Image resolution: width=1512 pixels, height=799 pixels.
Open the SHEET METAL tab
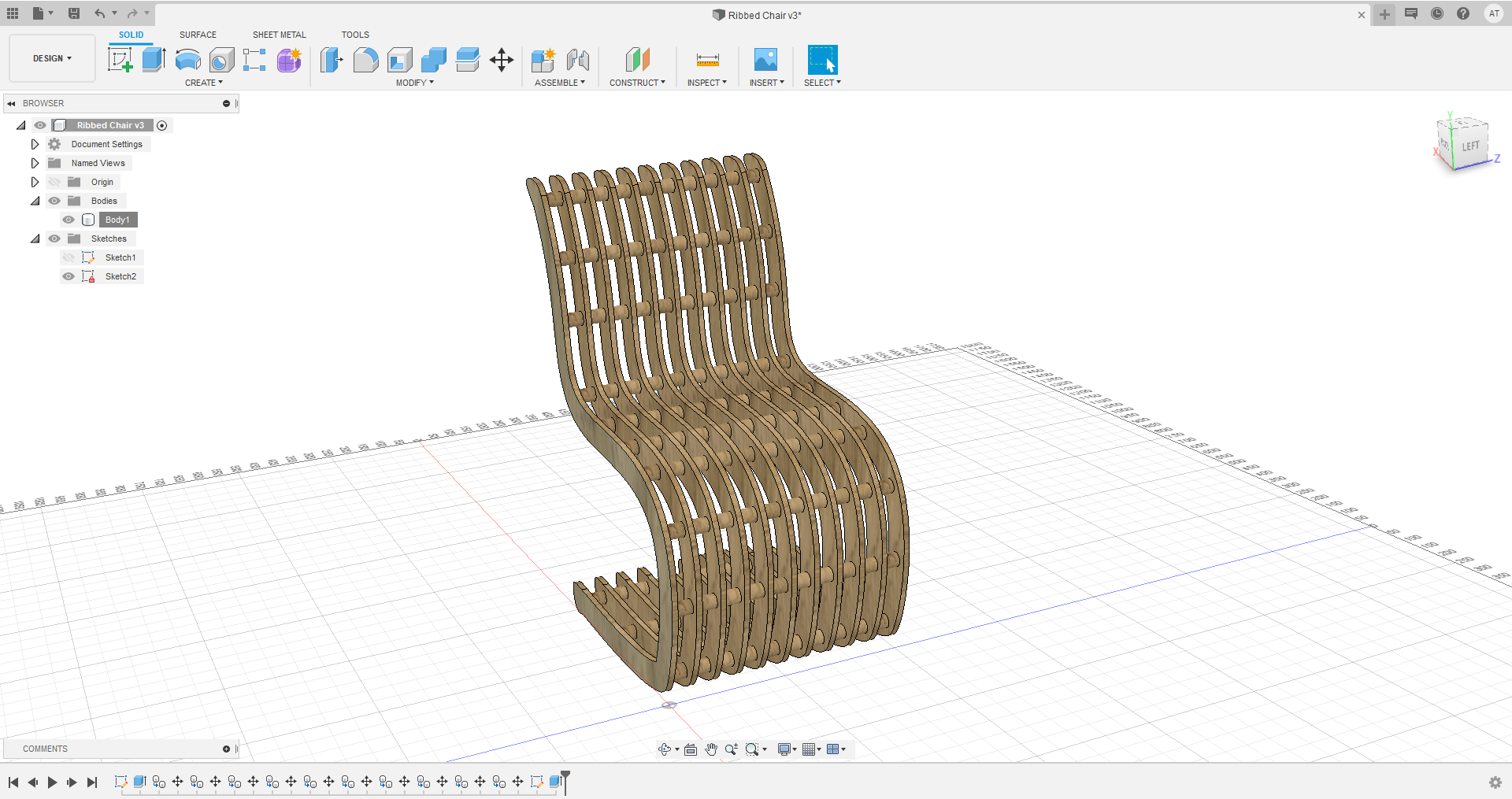[x=279, y=35]
